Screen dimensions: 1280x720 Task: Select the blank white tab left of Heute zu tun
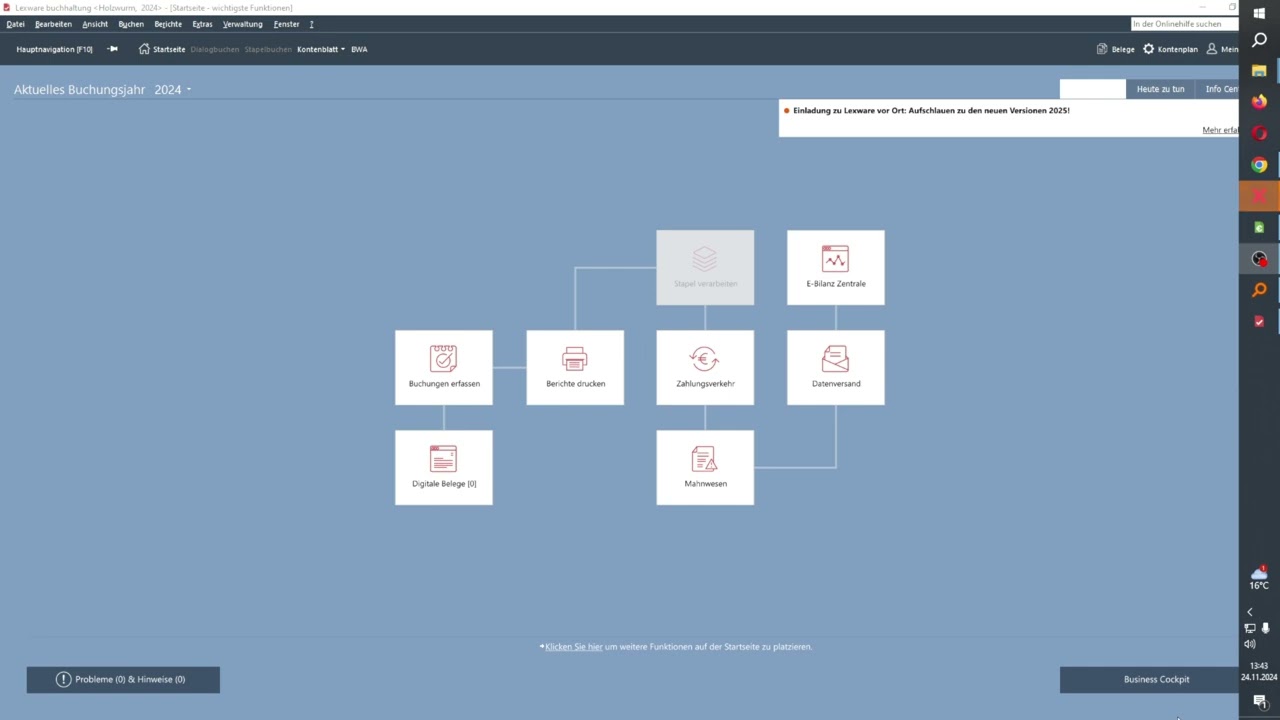(x=1092, y=89)
